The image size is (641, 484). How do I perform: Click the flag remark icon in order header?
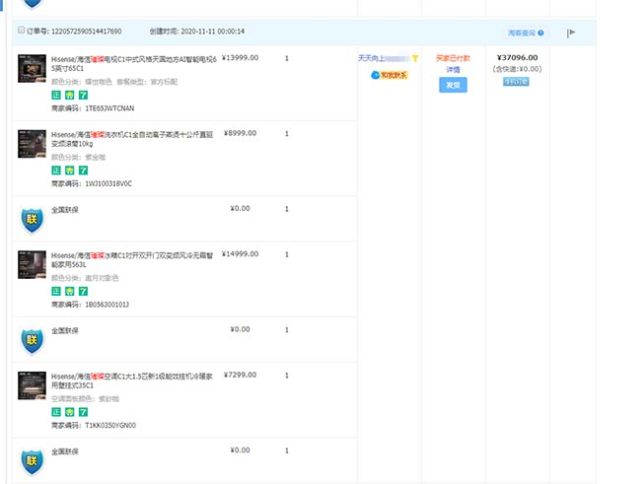(x=571, y=33)
